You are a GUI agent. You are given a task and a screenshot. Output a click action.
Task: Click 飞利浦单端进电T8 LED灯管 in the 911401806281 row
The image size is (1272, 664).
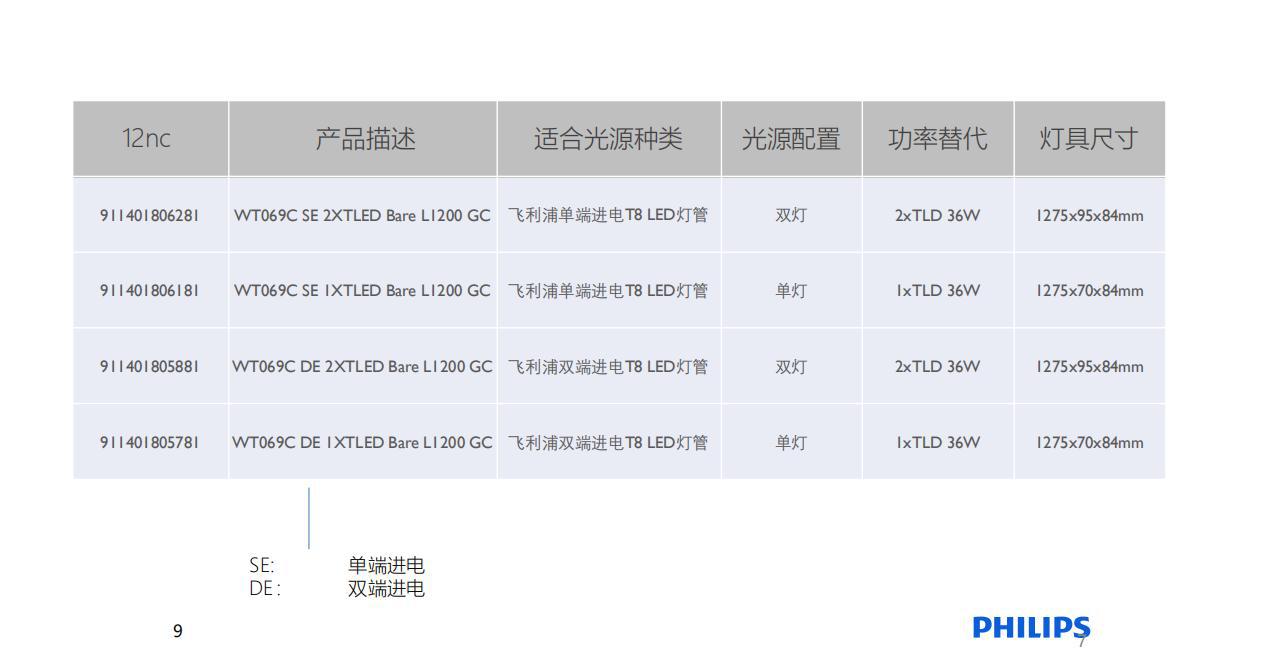tap(608, 215)
